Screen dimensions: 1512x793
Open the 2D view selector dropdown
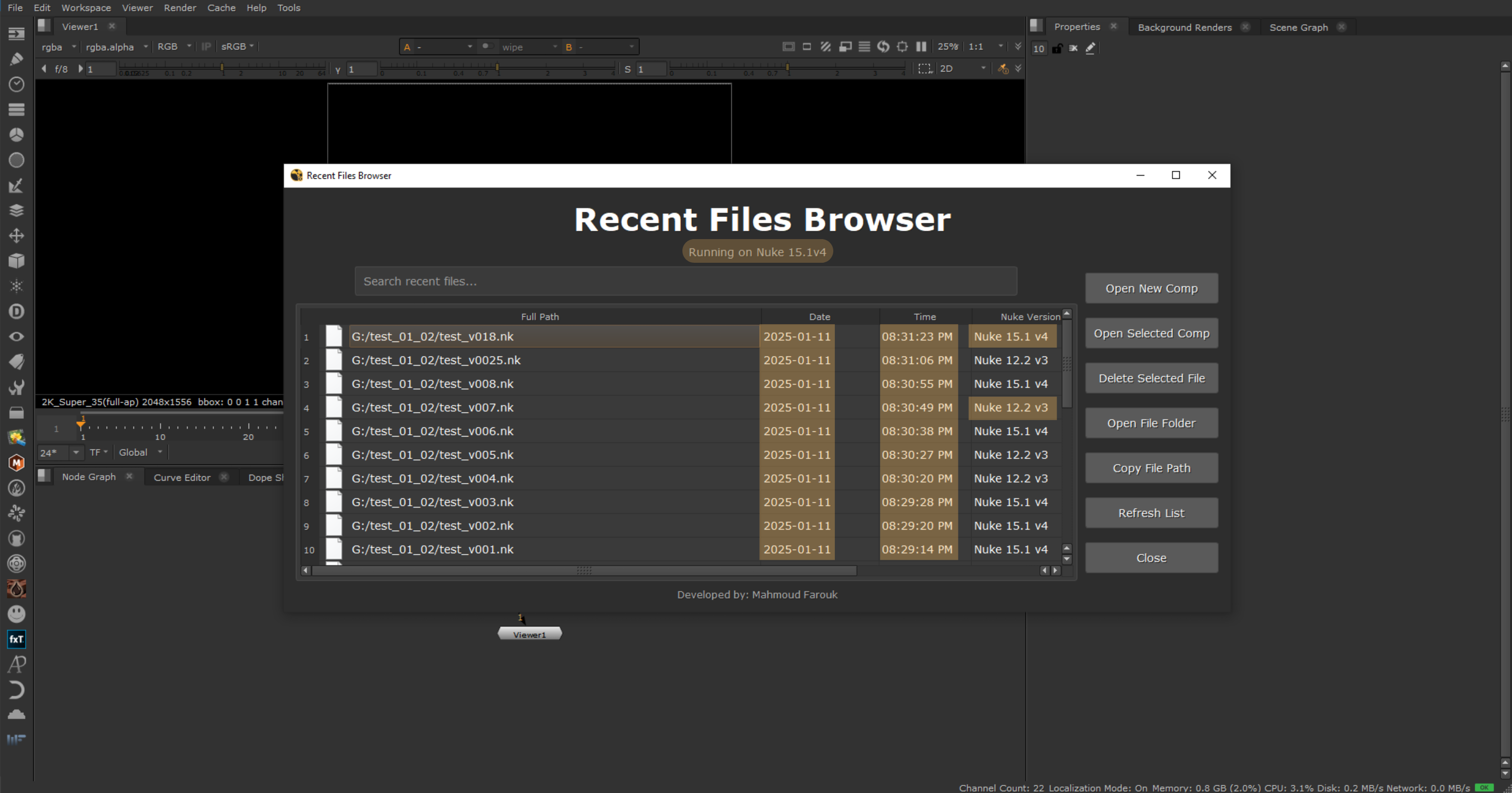(x=963, y=69)
